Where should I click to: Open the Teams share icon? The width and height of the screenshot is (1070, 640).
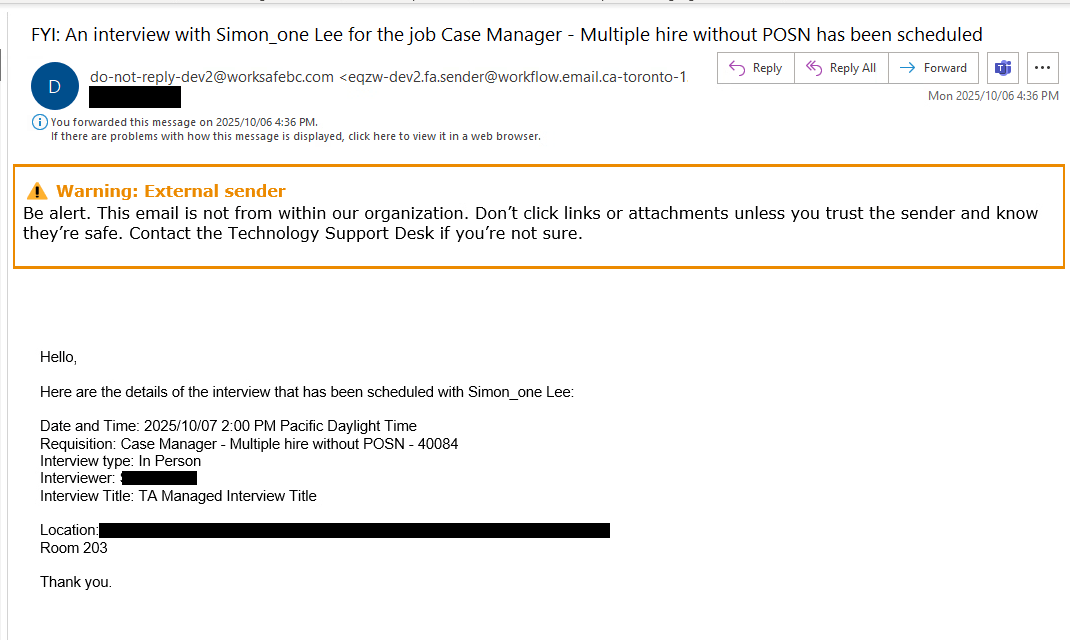click(x=1002, y=68)
